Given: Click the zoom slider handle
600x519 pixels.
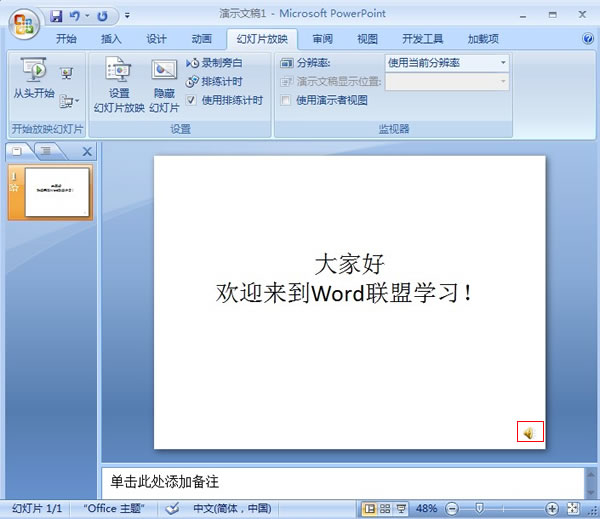Looking at the screenshot, I should [479, 509].
